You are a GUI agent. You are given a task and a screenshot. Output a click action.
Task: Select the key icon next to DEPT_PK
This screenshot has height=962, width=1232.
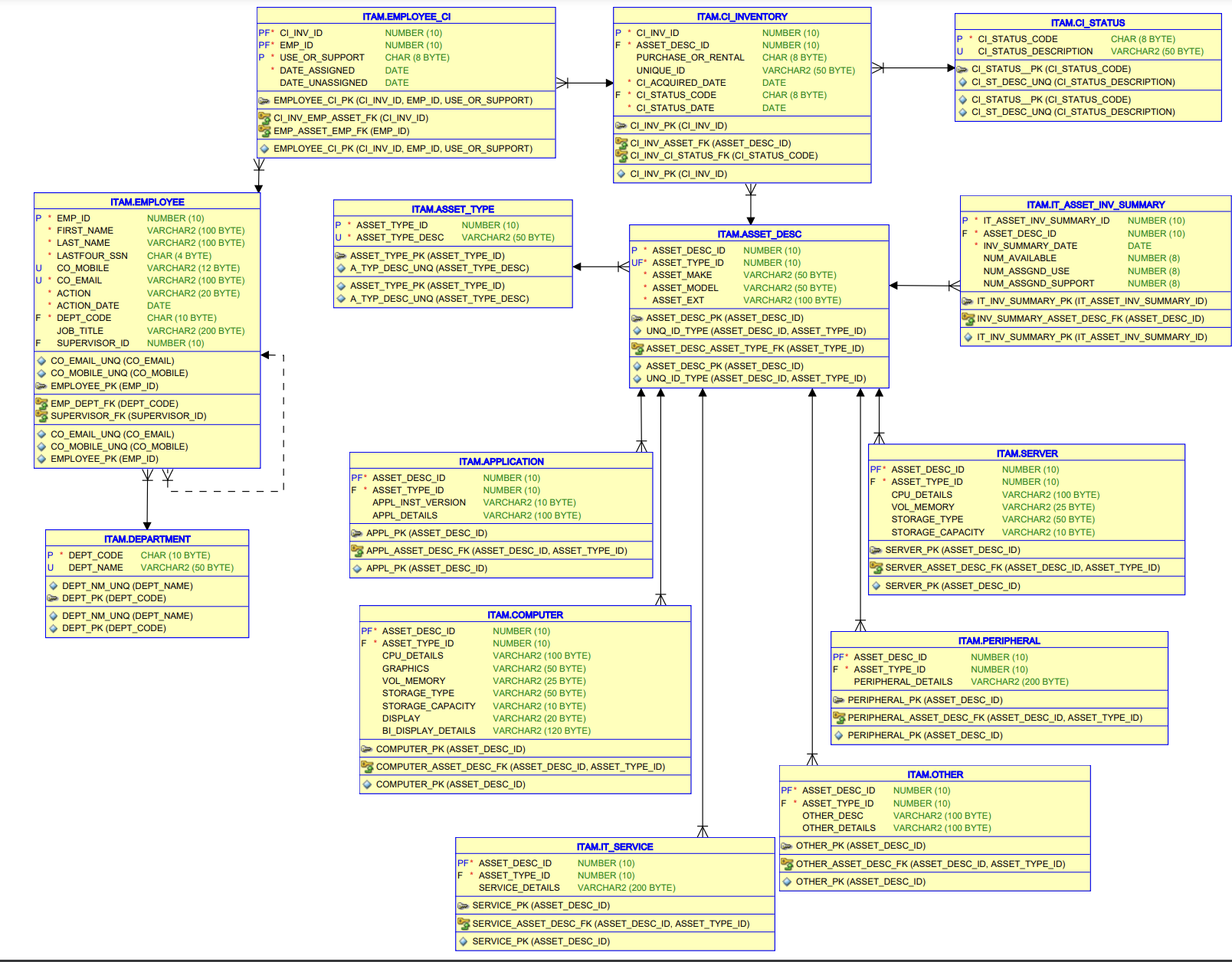coord(54,597)
